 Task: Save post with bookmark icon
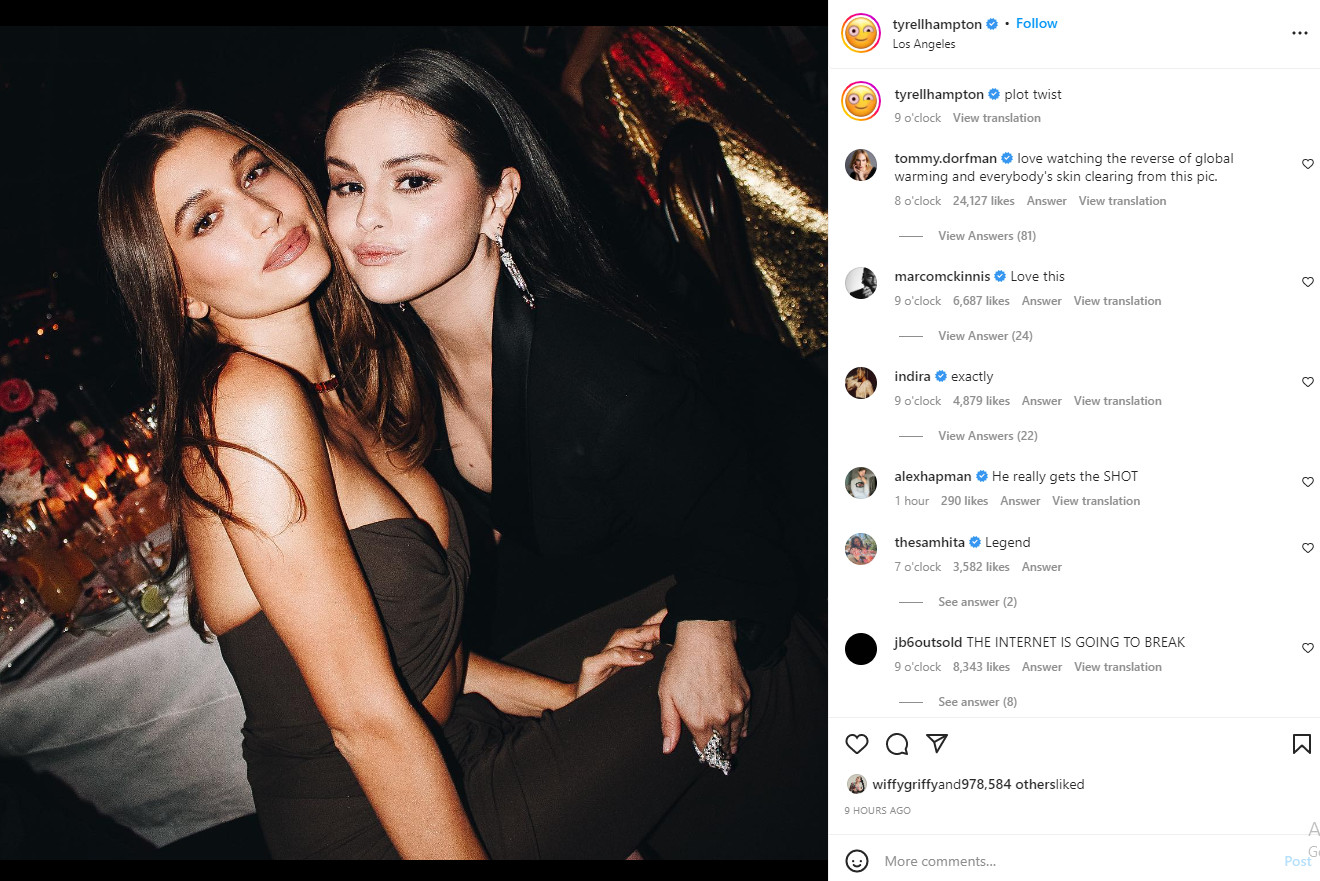1301,744
